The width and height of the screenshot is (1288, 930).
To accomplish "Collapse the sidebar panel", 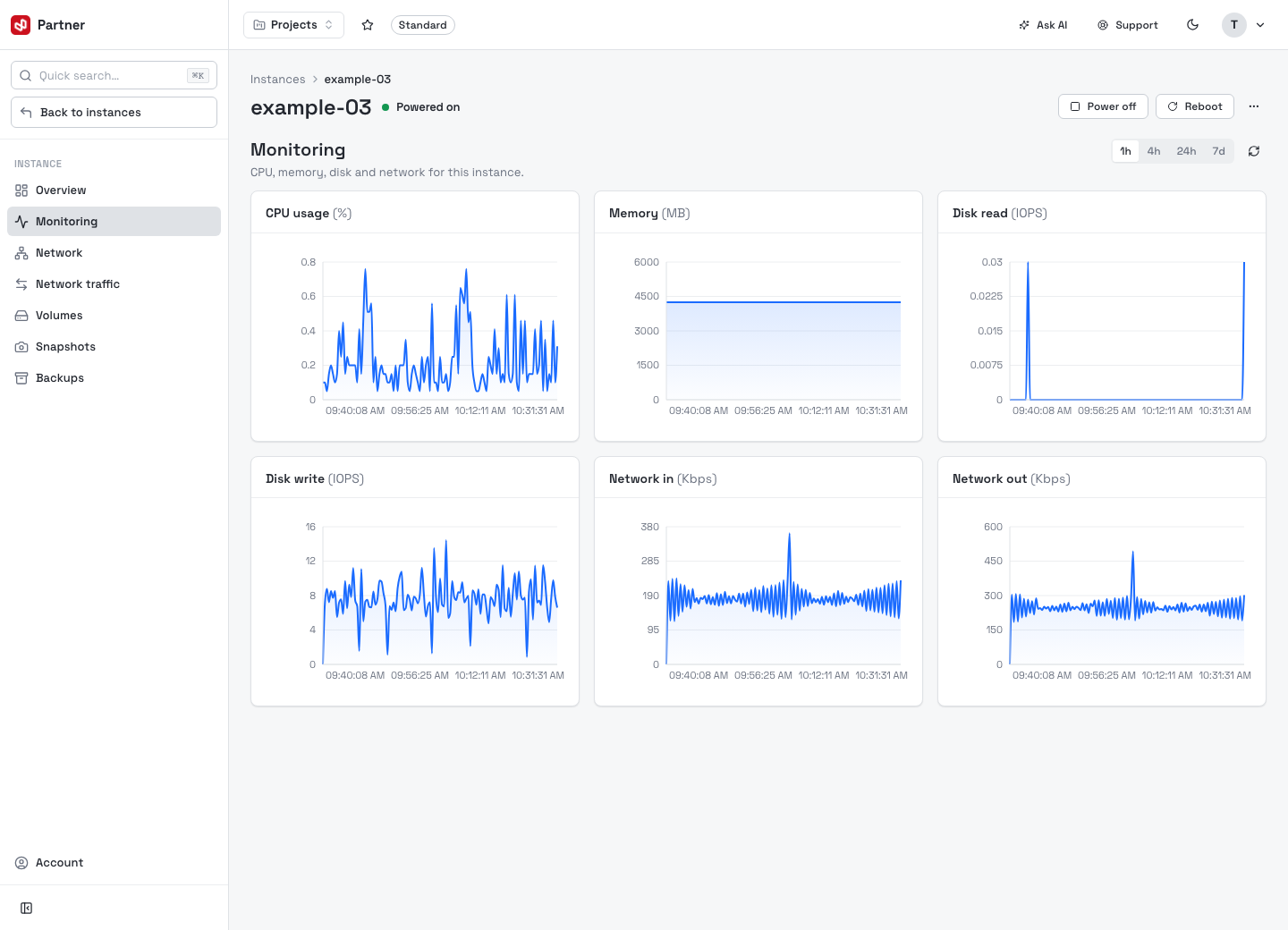I will click(27, 908).
